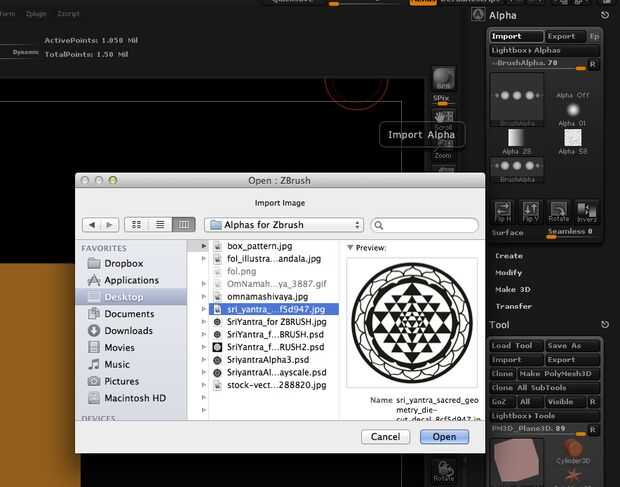Click Flip V alpha icon

[531, 211]
